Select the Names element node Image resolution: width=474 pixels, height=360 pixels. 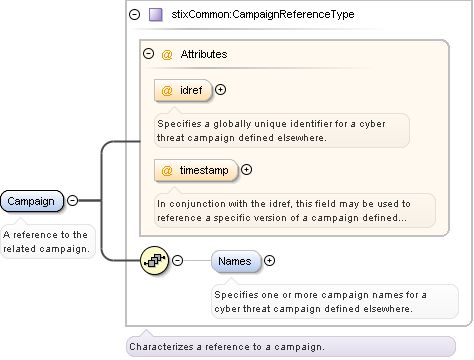pyautogui.click(x=236, y=261)
